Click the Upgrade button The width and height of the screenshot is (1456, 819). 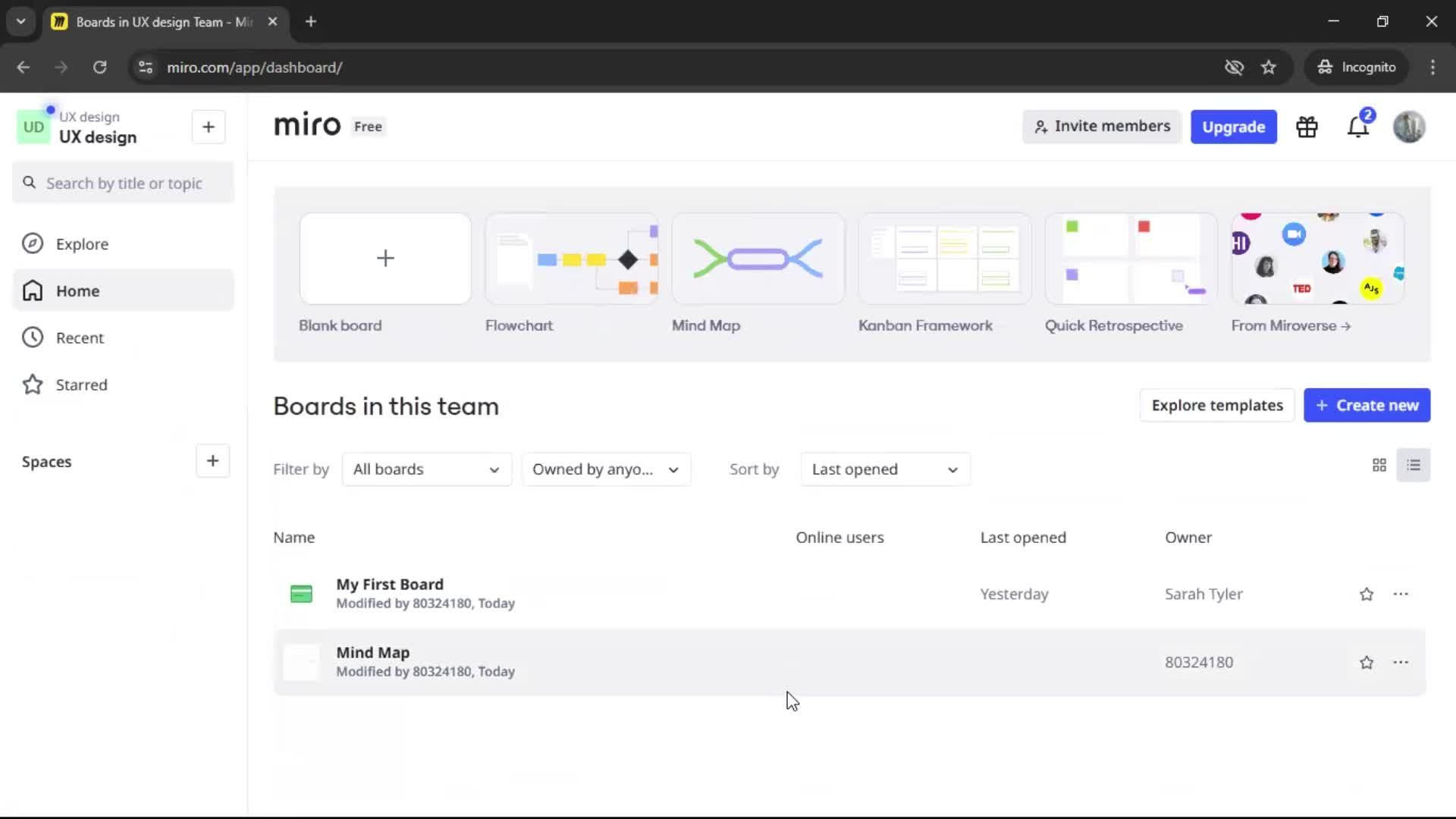click(x=1233, y=127)
